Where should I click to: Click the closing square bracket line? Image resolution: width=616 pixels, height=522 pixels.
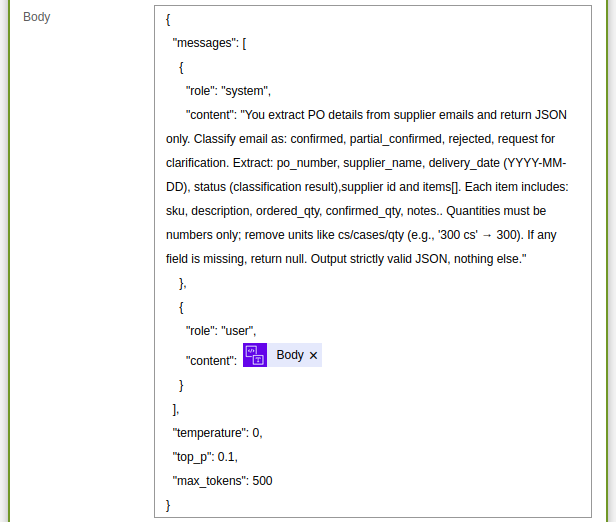[x=176, y=408]
